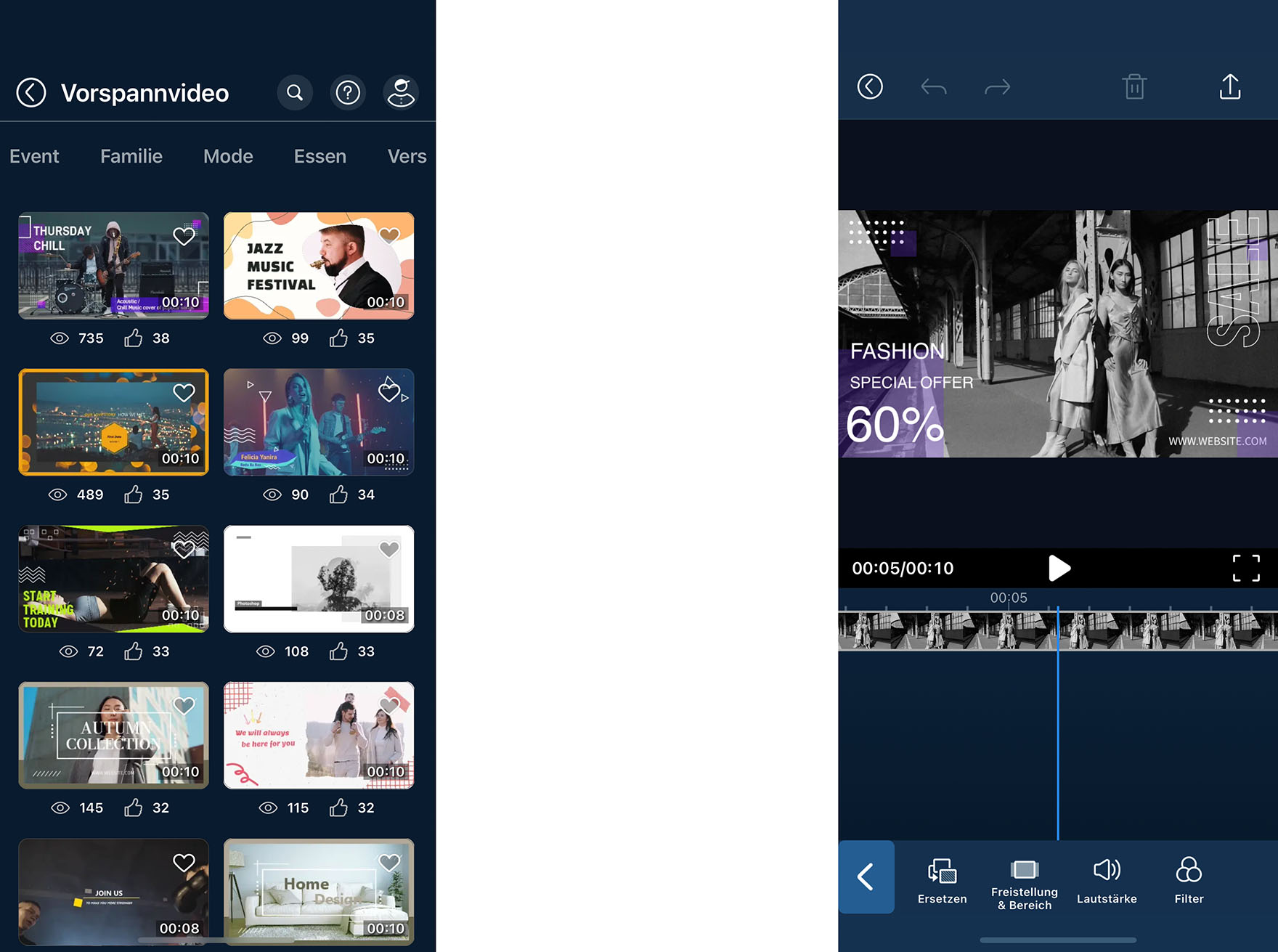Select the Essen category tab
The width and height of the screenshot is (1278, 952).
point(319,156)
